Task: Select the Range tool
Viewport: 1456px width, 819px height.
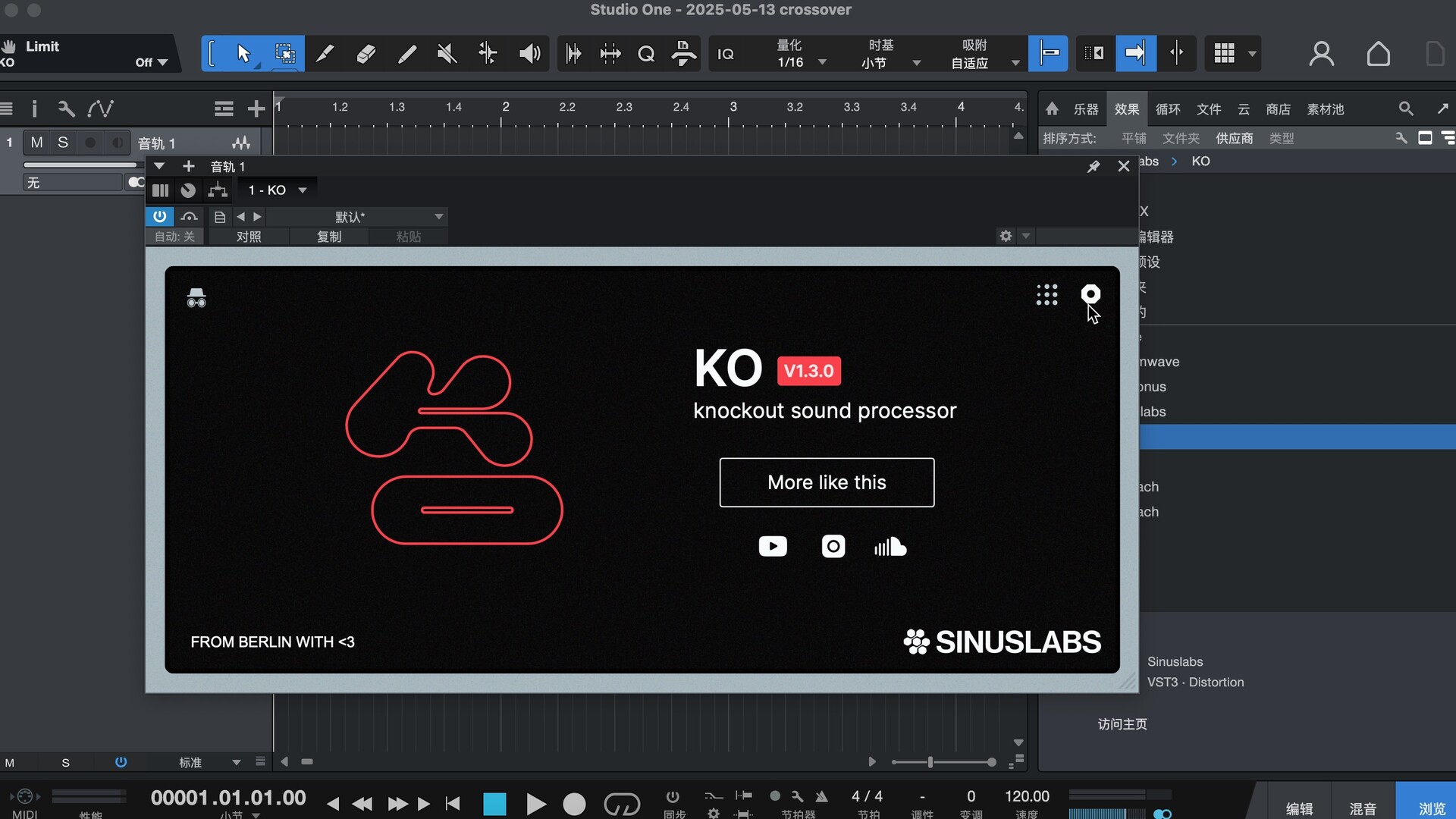Action: (x=284, y=53)
